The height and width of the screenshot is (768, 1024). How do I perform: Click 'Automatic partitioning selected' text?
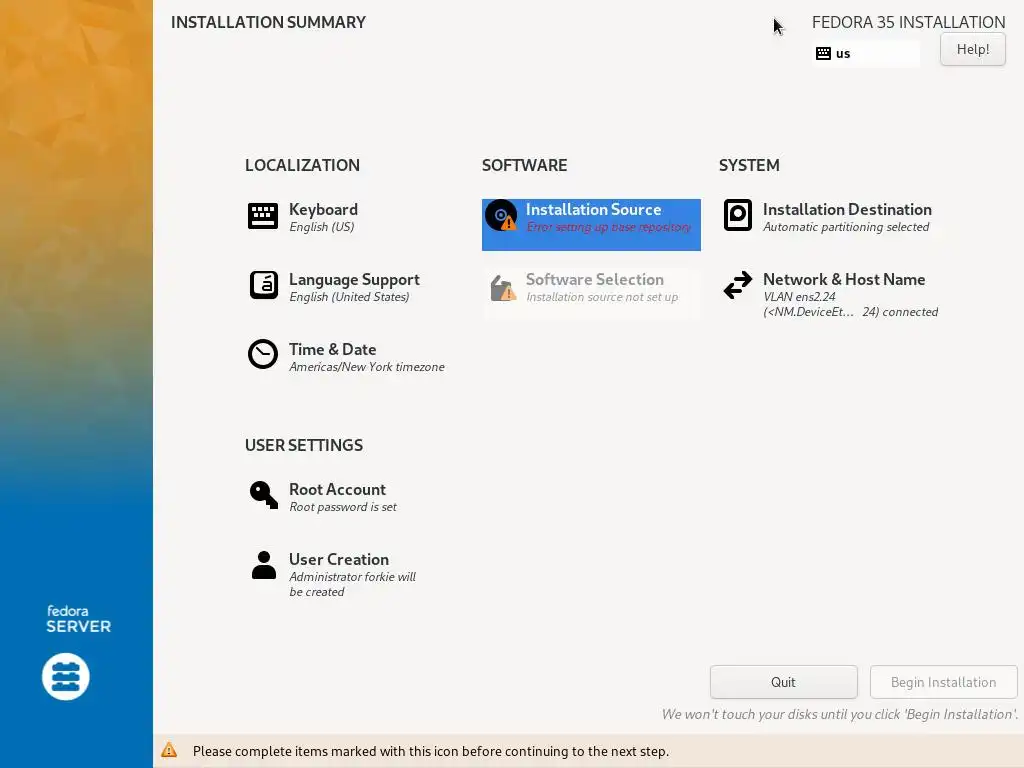(846, 227)
